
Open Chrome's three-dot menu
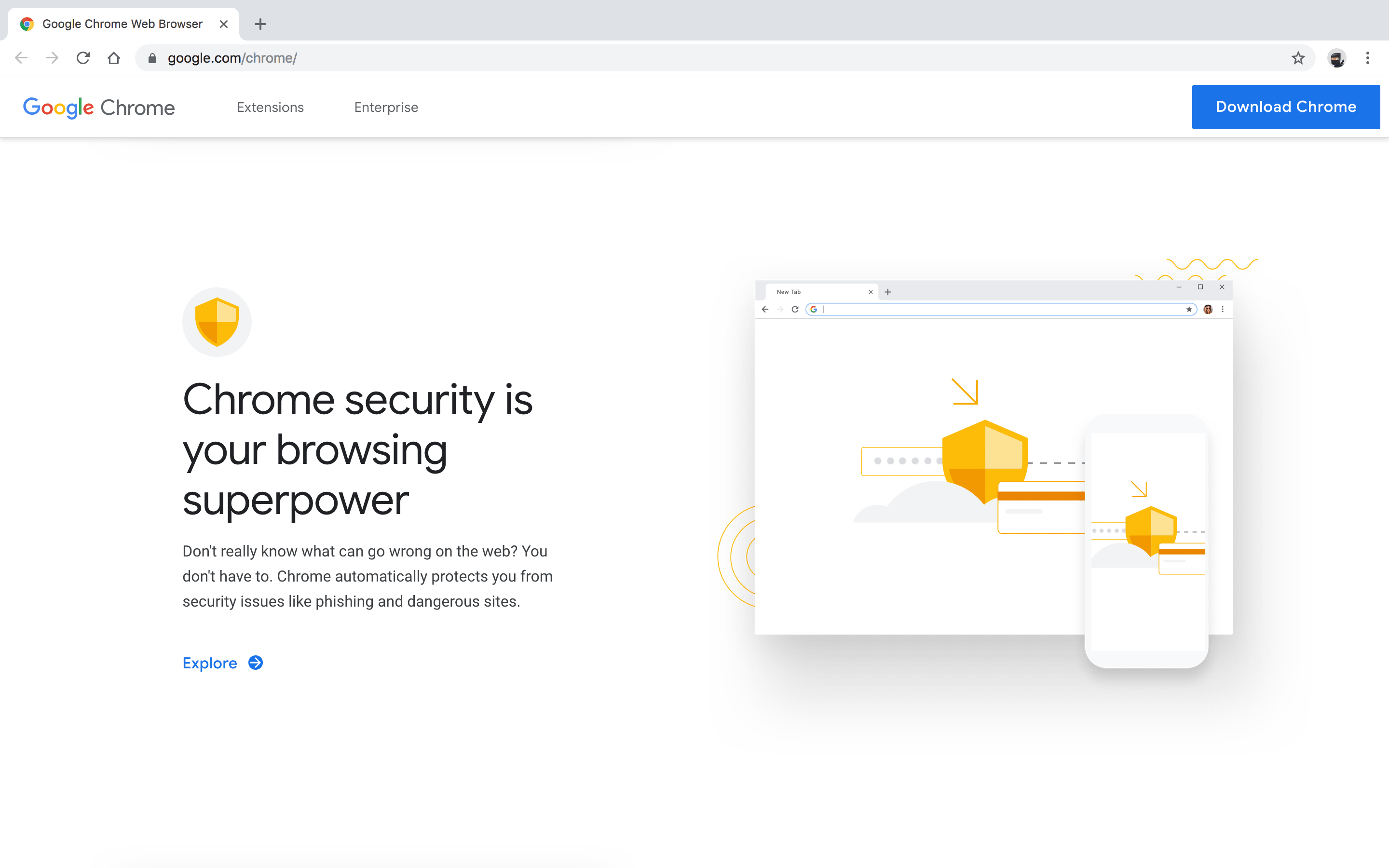pos(1368,58)
